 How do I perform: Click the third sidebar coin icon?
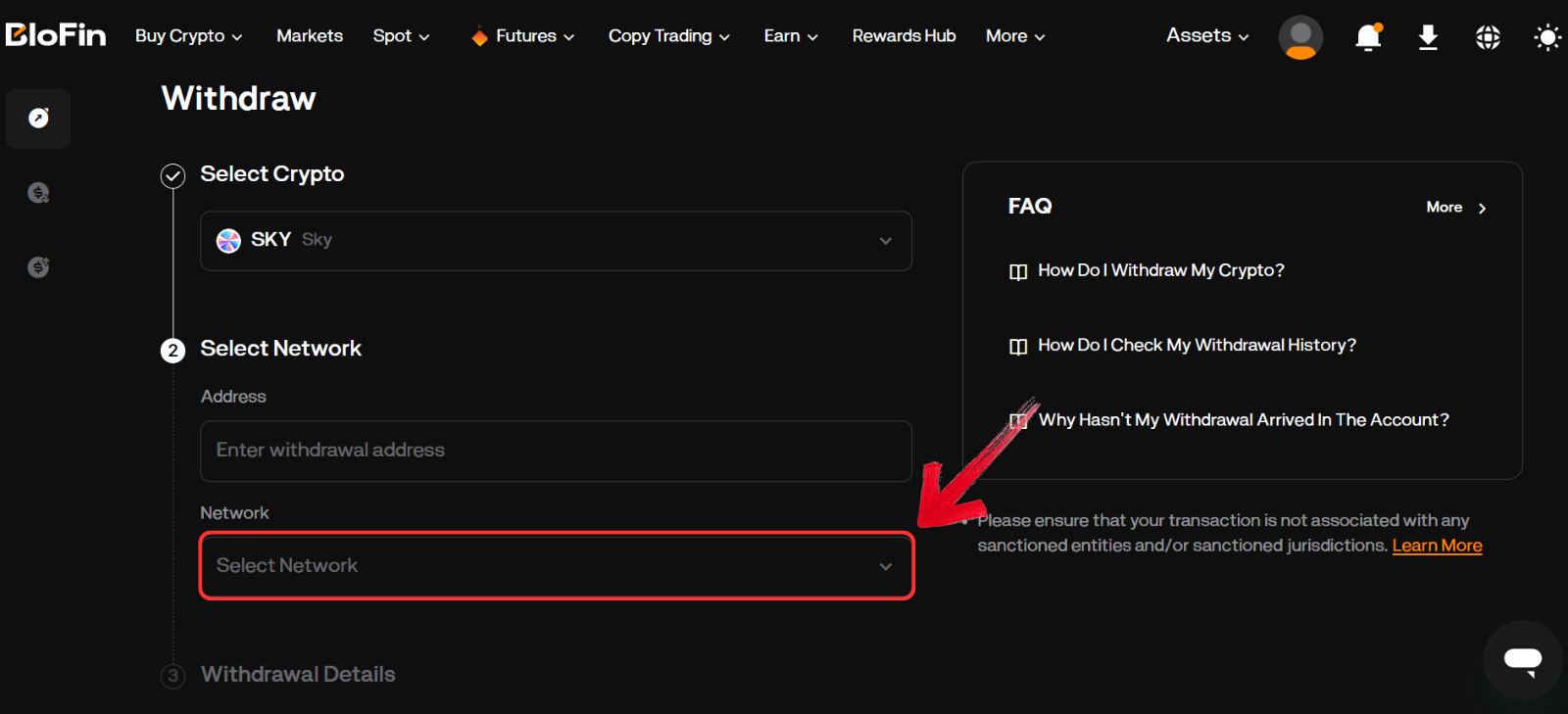(38, 266)
